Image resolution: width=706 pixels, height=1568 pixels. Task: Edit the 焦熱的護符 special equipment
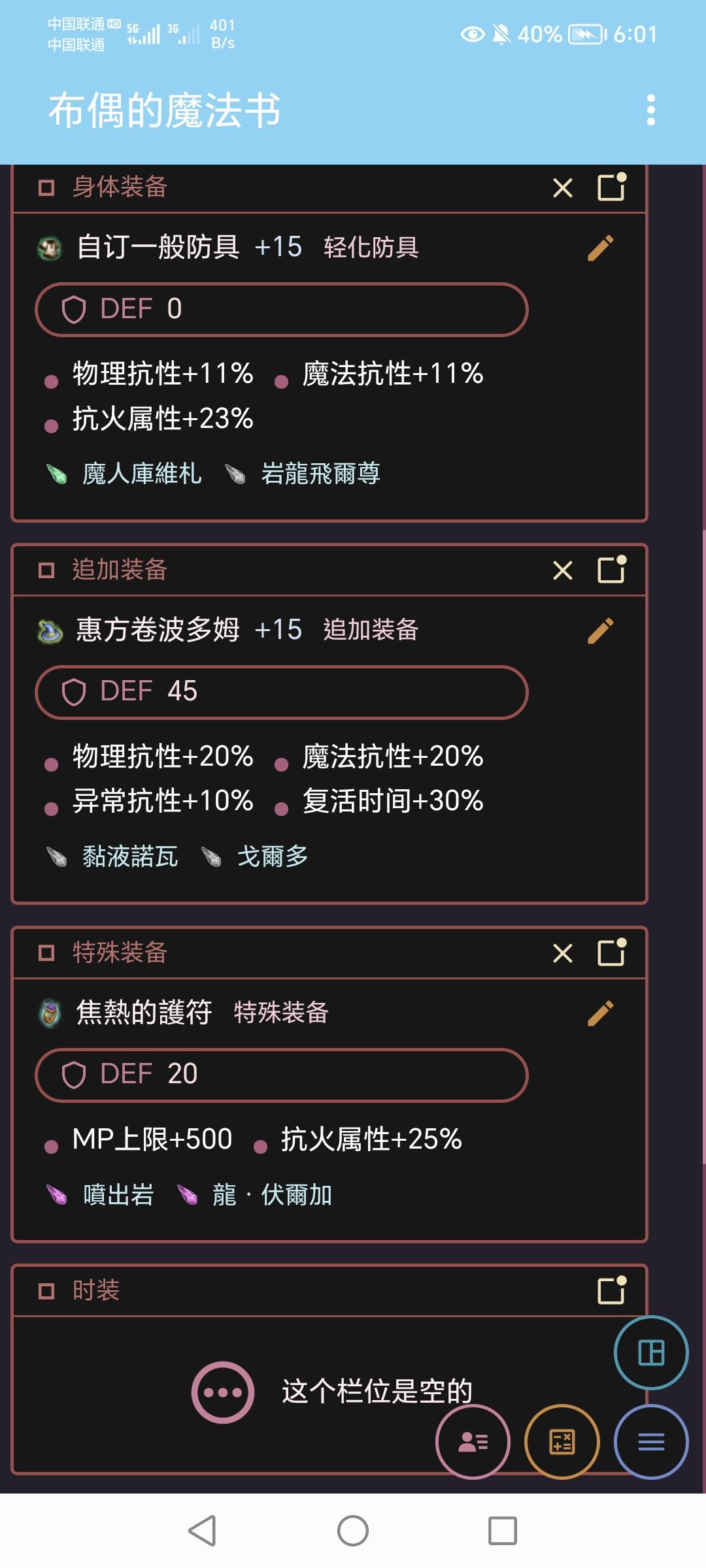click(x=601, y=1014)
